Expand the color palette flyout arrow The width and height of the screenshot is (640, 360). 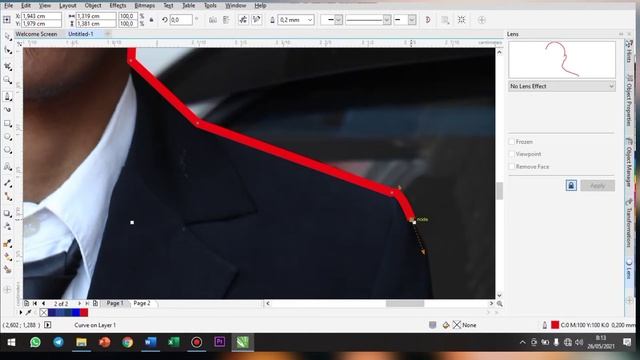[x=20, y=313]
